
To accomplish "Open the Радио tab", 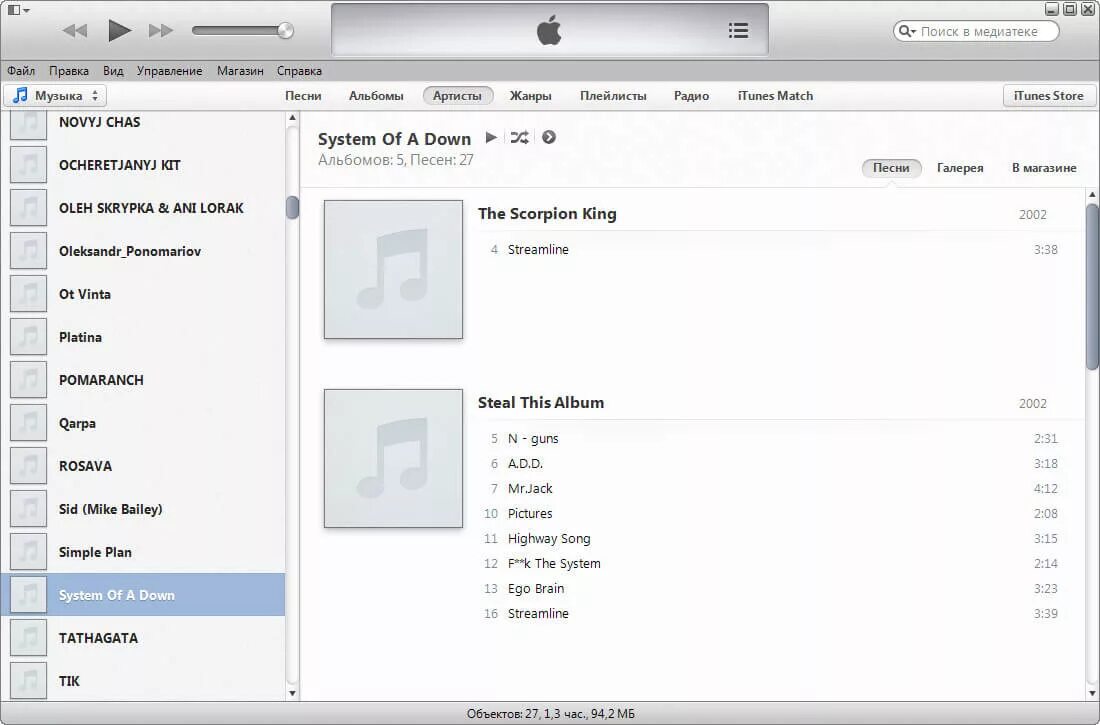I will (691, 95).
